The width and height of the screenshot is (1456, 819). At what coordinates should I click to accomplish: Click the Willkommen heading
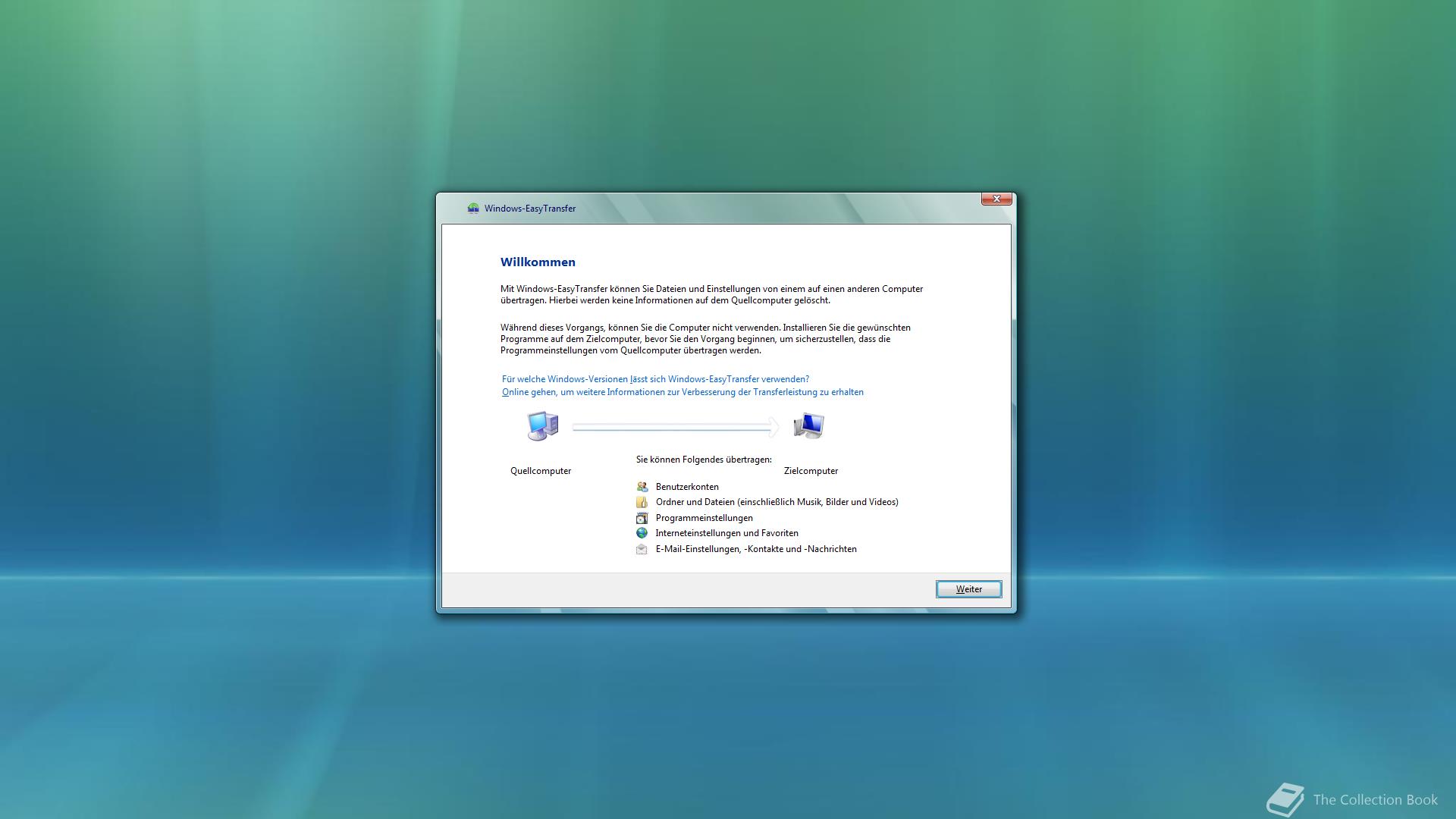tap(538, 262)
